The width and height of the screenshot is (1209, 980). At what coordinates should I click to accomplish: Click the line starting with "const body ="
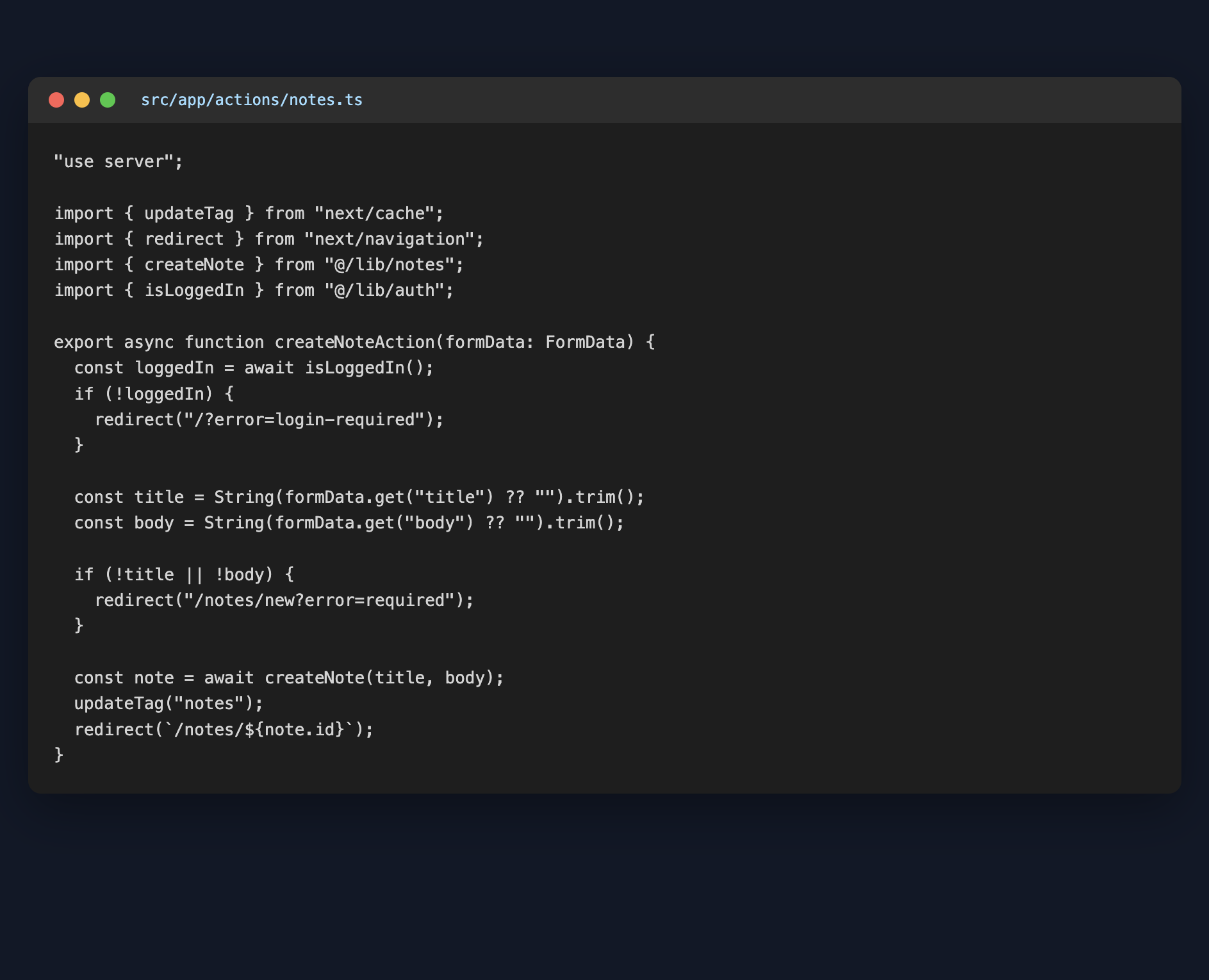349,523
